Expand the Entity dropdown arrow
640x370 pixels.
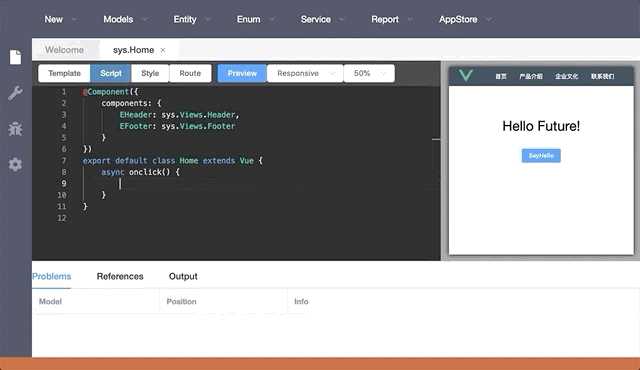(x=207, y=20)
